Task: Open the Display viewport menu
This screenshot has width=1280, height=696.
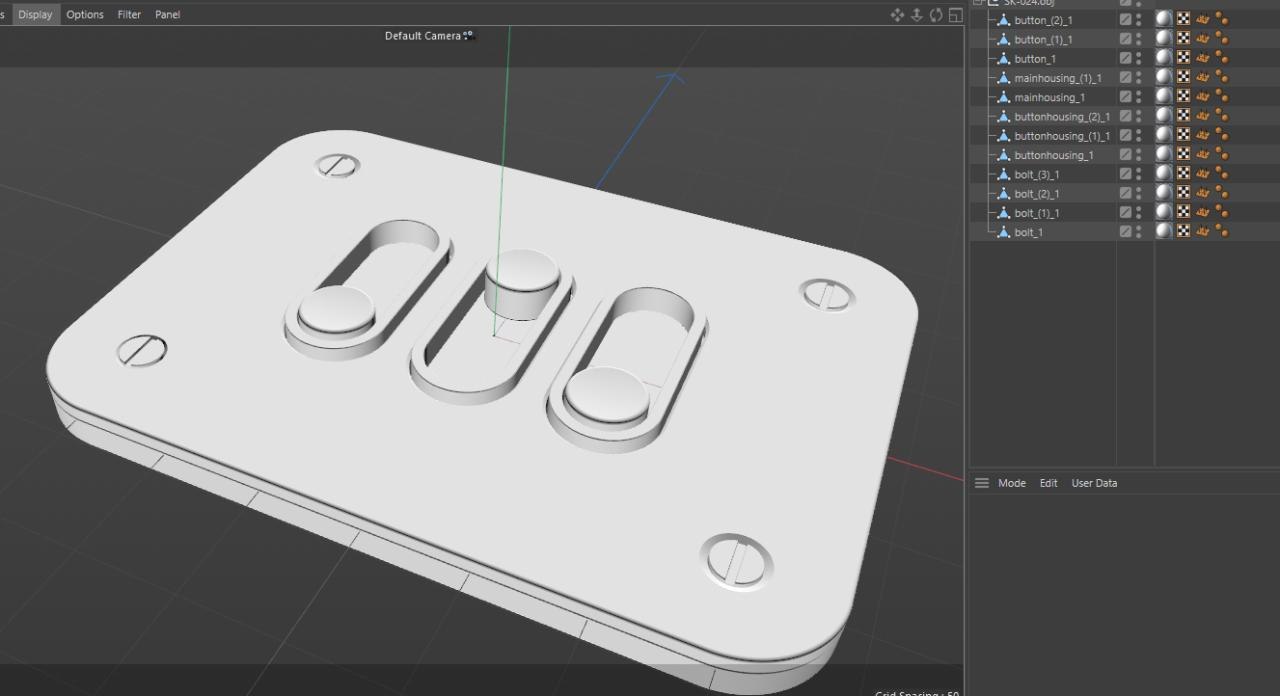Action: pos(35,14)
